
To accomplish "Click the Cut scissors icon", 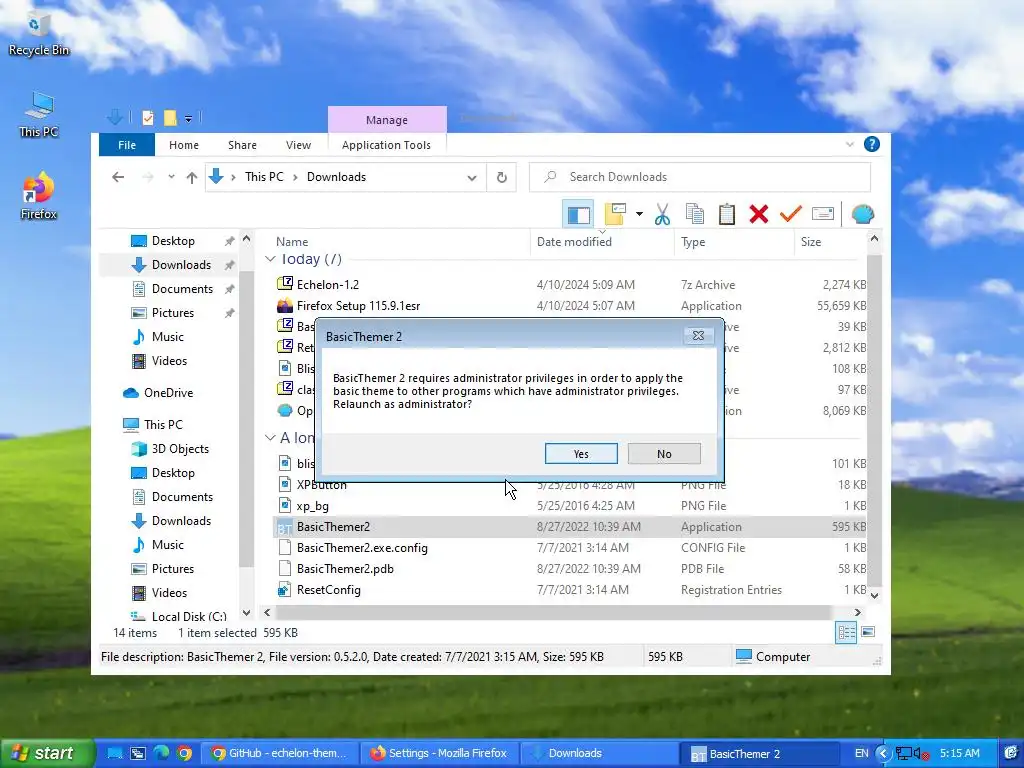I will pyautogui.click(x=662, y=214).
